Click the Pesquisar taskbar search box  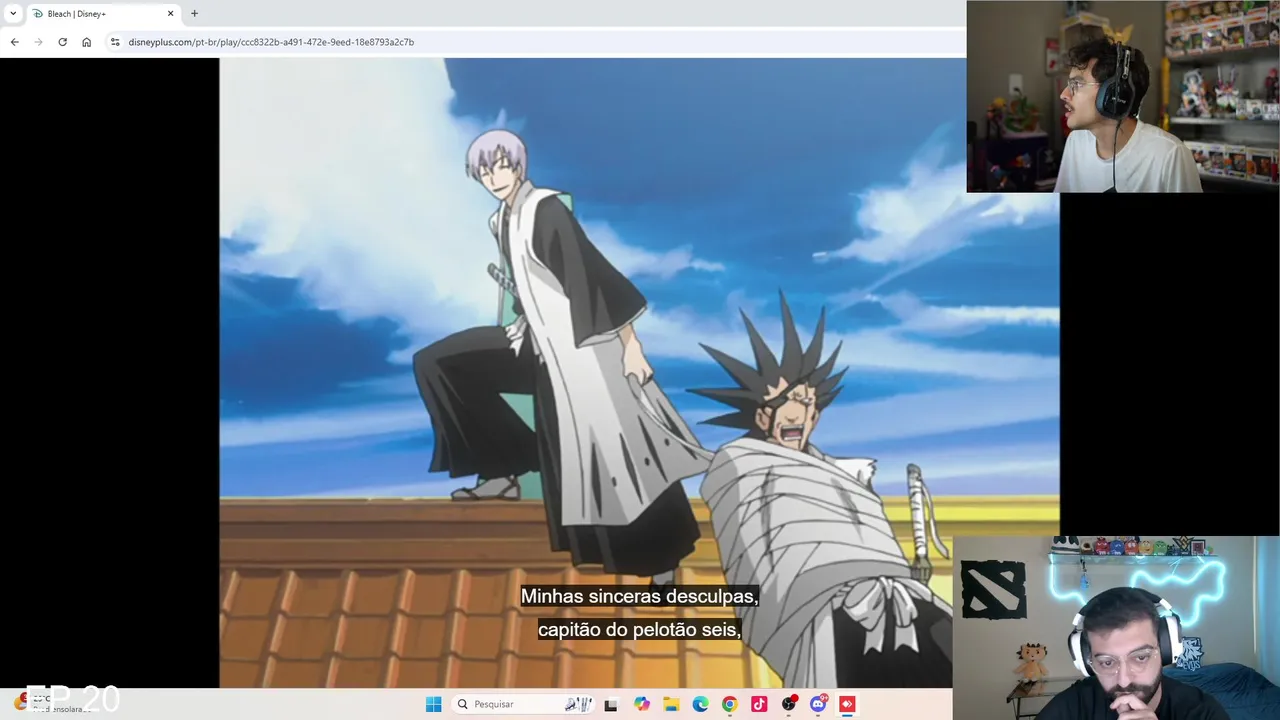pyautogui.click(x=522, y=704)
